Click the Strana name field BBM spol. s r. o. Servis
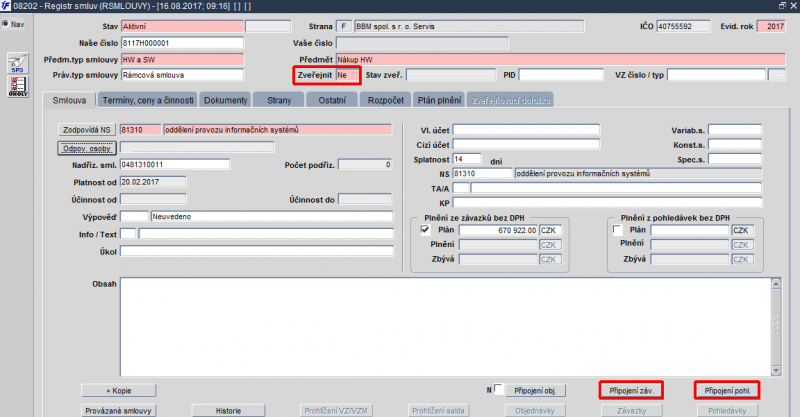 tap(469, 27)
